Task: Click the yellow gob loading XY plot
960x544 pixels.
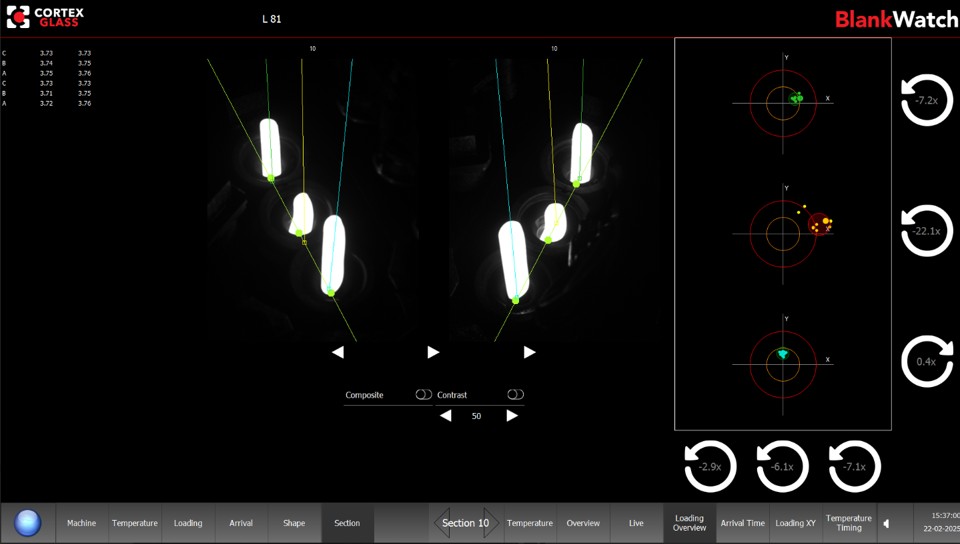Action: [783, 234]
